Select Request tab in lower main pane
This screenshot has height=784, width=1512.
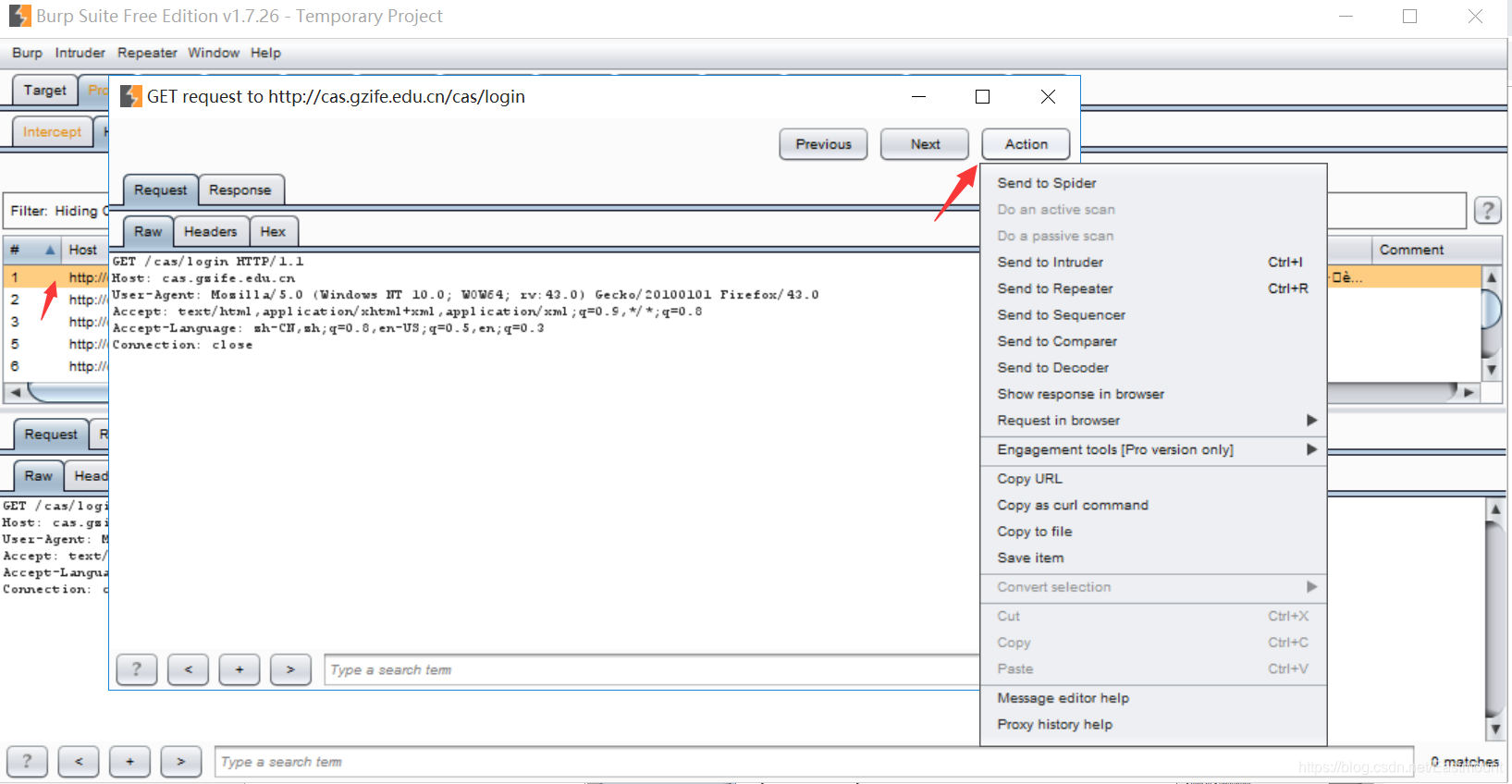coord(51,435)
